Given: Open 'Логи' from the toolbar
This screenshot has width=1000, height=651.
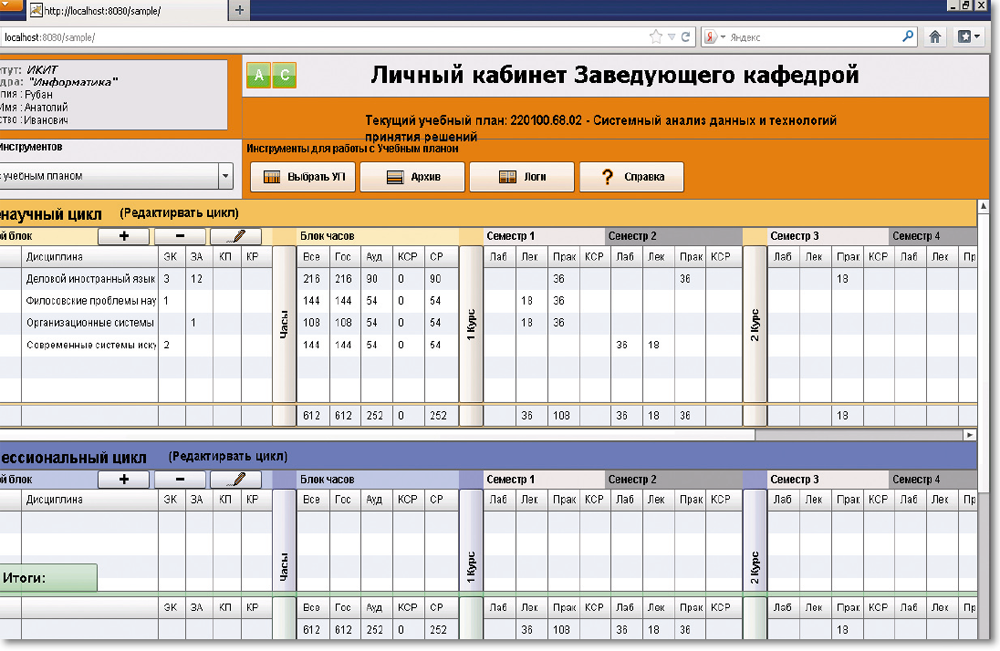Looking at the screenshot, I should tap(522, 177).
